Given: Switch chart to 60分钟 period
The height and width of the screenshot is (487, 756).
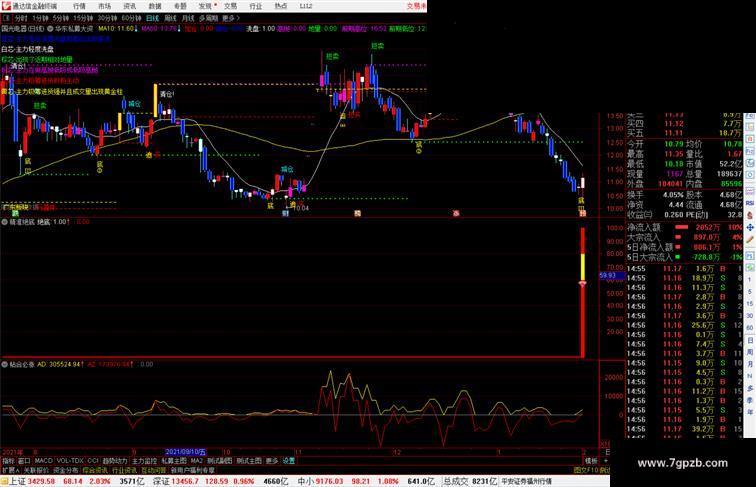Looking at the screenshot, I should [x=131, y=18].
